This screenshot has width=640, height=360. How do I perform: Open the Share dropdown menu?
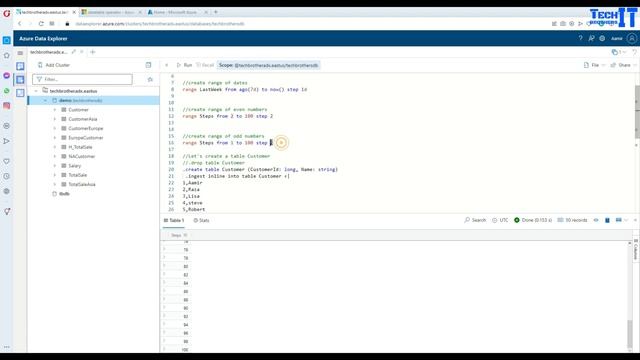click(x=623, y=65)
